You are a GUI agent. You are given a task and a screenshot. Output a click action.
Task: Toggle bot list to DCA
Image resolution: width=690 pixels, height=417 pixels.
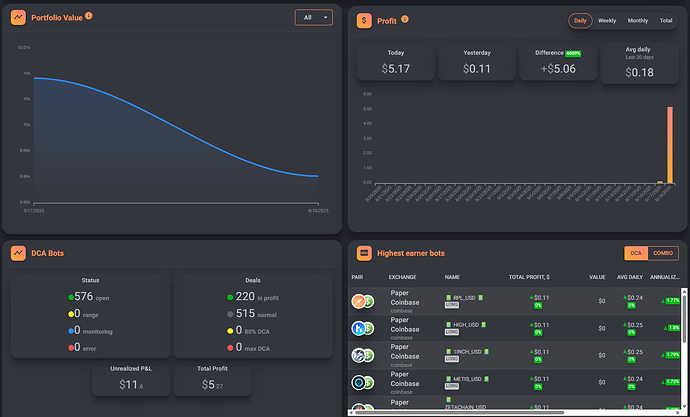635,254
